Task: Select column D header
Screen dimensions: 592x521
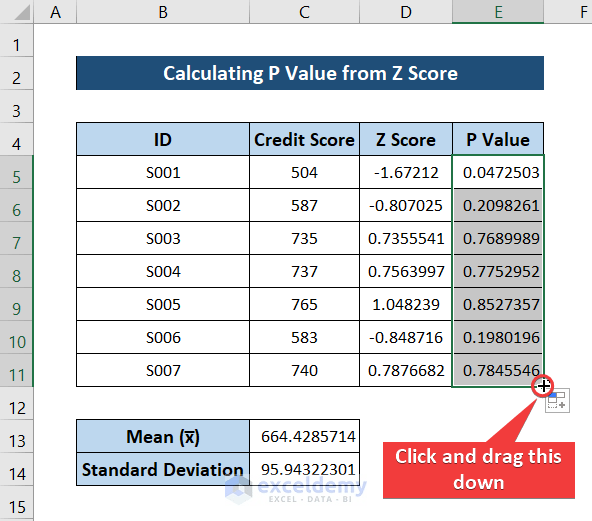Action: pos(406,12)
